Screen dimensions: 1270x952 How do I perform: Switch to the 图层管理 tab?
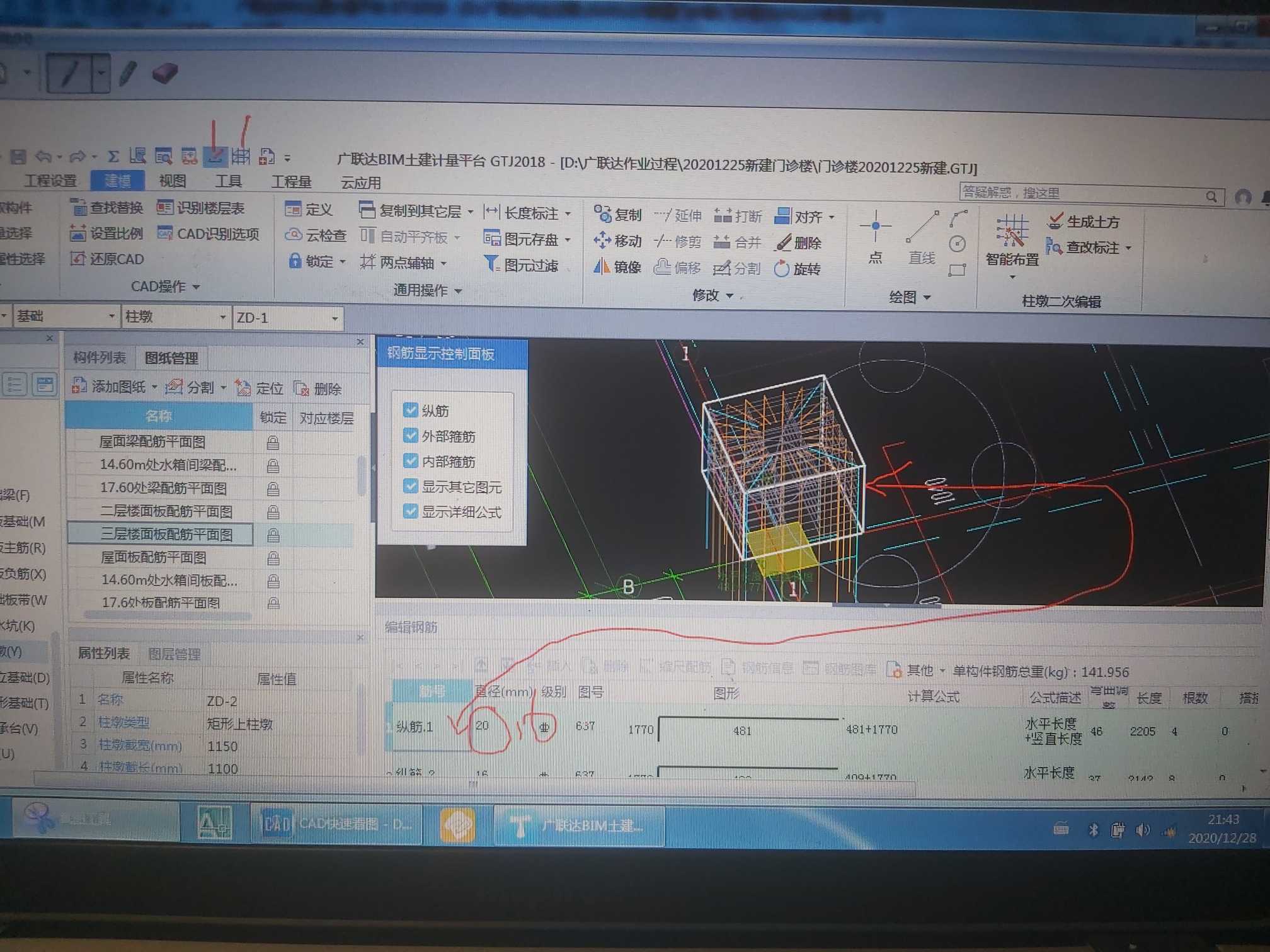[x=174, y=654]
